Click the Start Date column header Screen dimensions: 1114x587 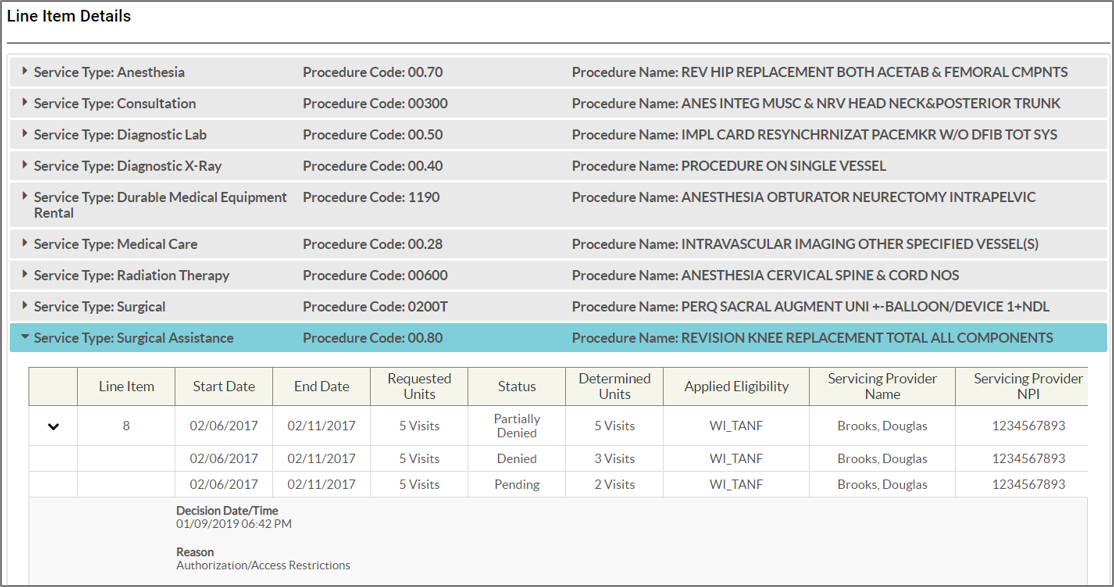223,386
